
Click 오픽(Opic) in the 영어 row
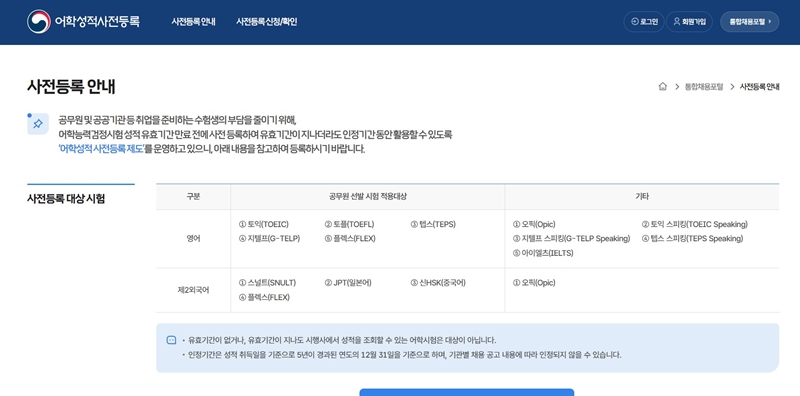(x=534, y=224)
